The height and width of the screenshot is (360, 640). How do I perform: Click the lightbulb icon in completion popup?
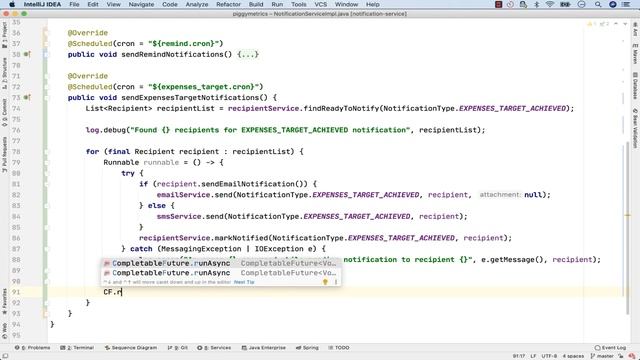[325, 282]
